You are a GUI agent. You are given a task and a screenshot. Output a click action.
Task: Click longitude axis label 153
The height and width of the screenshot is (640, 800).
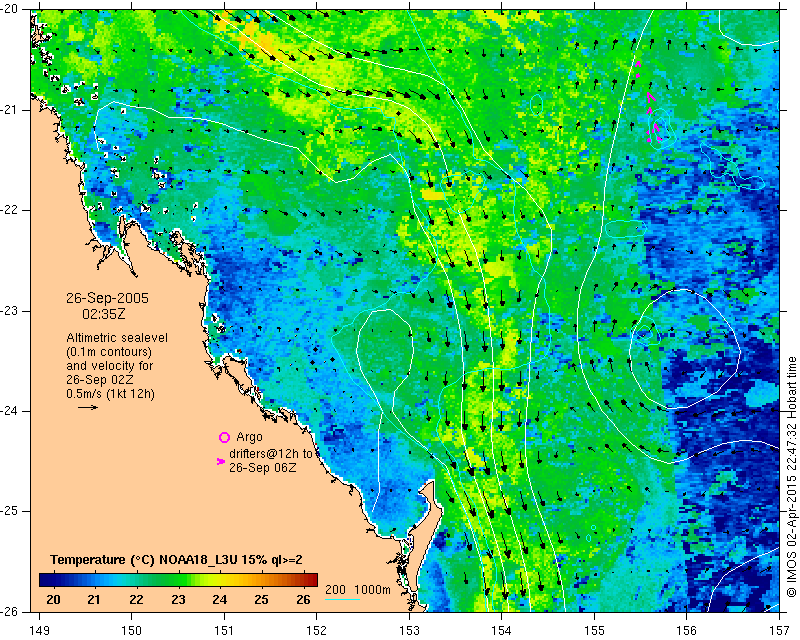tap(409, 631)
